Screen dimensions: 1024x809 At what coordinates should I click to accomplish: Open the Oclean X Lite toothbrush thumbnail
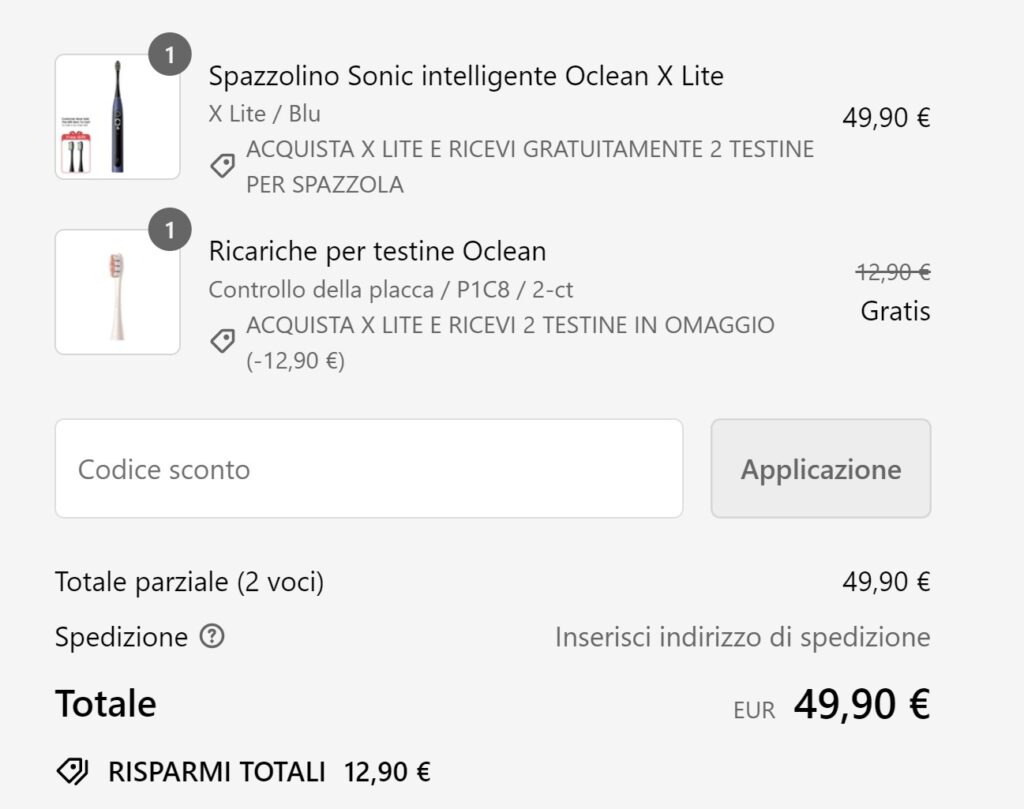(117, 117)
